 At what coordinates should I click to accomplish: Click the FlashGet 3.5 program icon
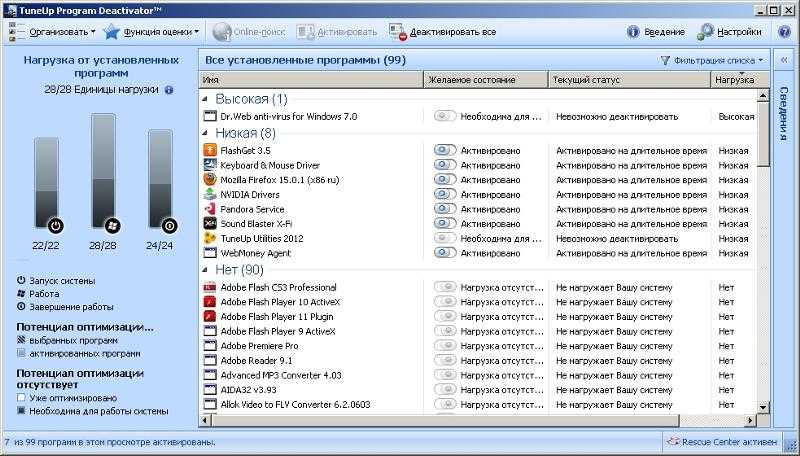click(210, 150)
